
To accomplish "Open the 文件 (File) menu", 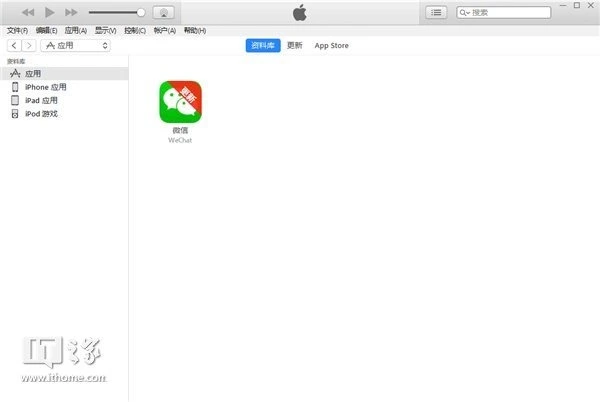I will pyautogui.click(x=17, y=31).
